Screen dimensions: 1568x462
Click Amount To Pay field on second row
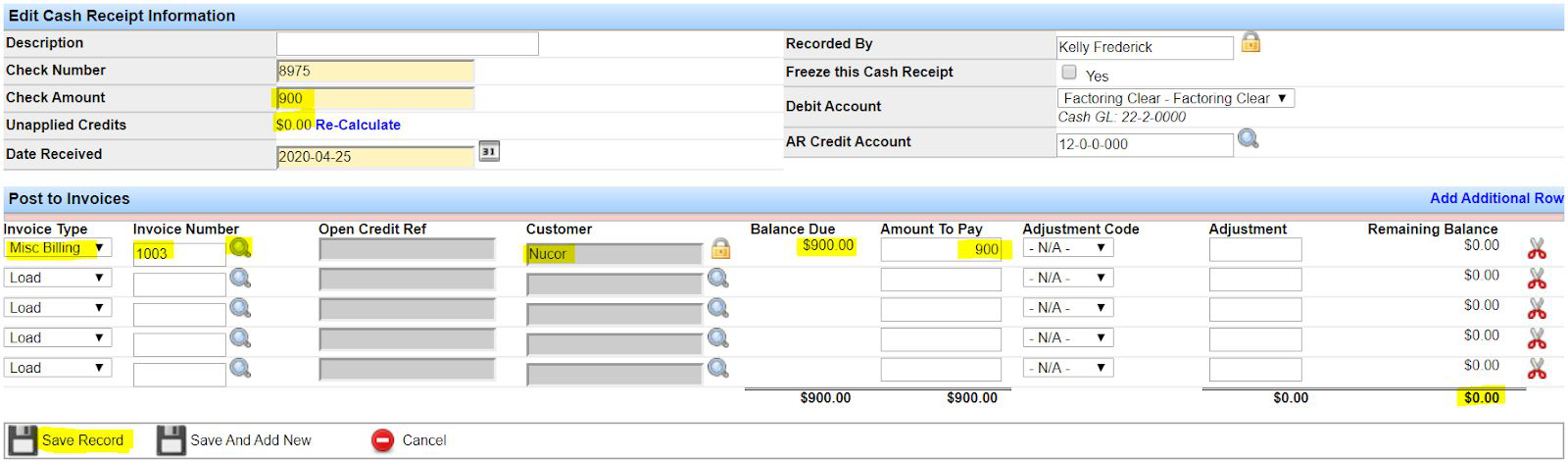coord(941,280)
